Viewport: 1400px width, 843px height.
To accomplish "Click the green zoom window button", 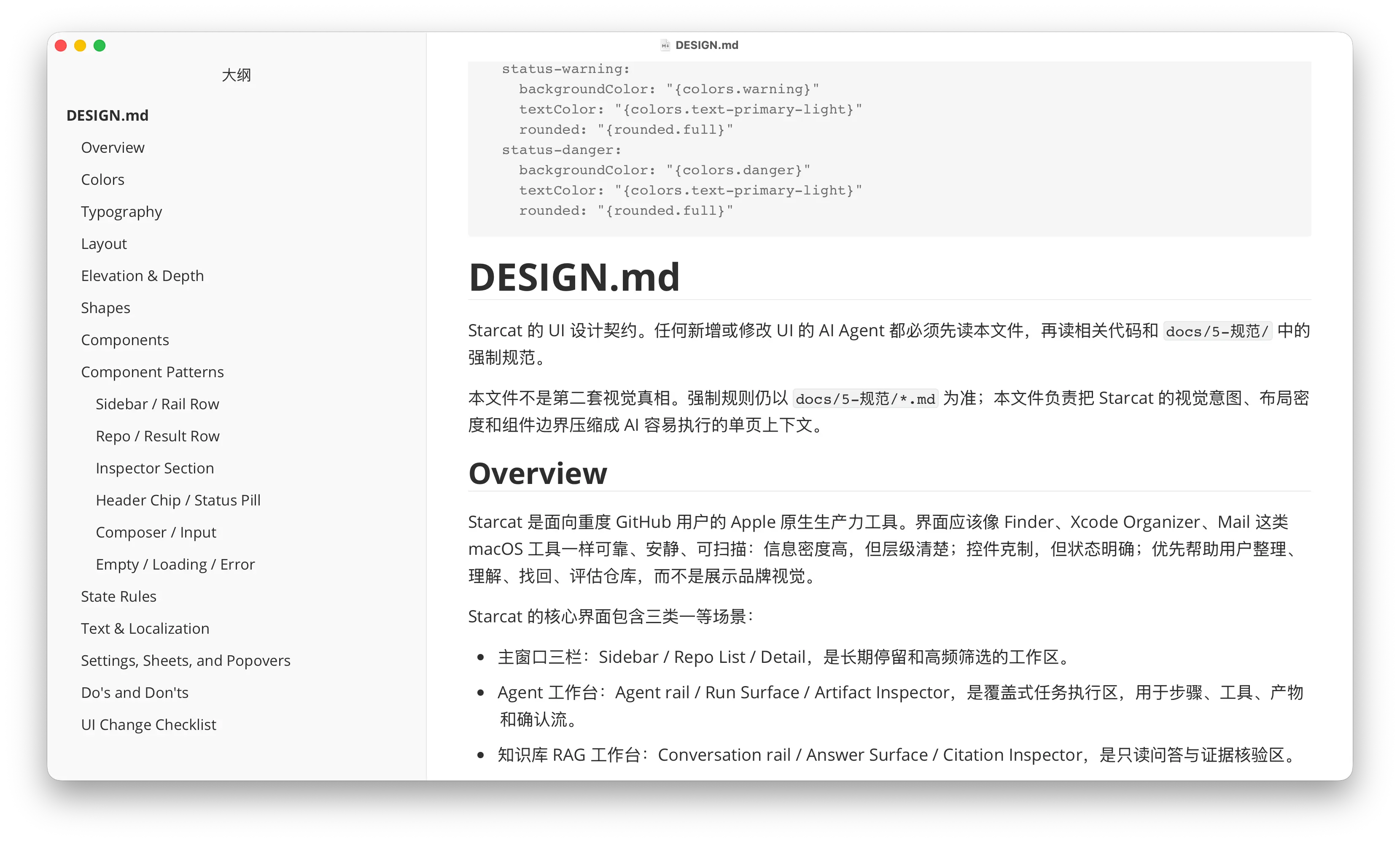I will (100, 46).
